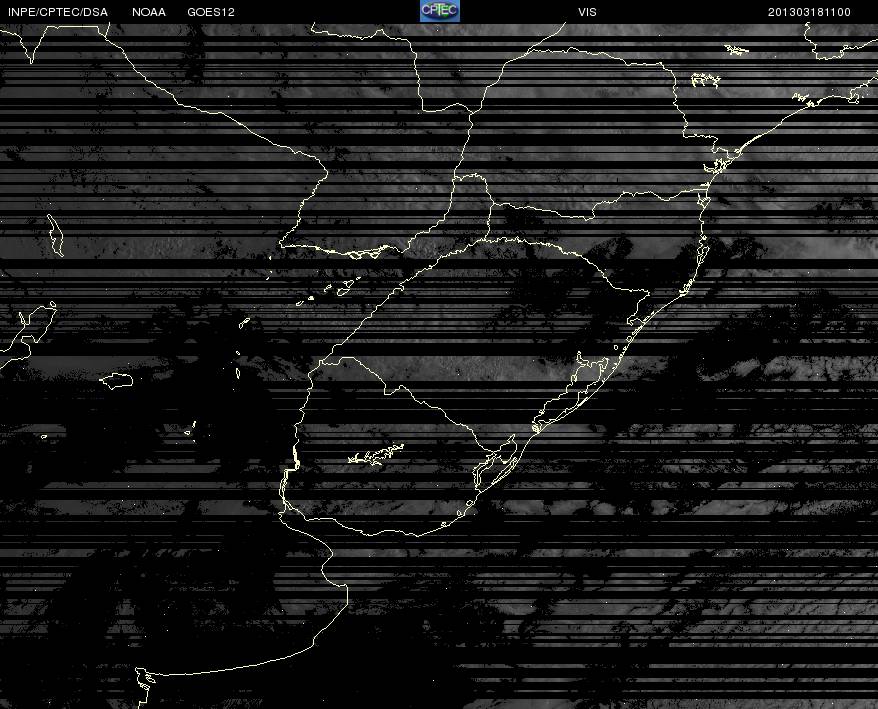Click the NOAA label in the header

(x=149, y=12)
